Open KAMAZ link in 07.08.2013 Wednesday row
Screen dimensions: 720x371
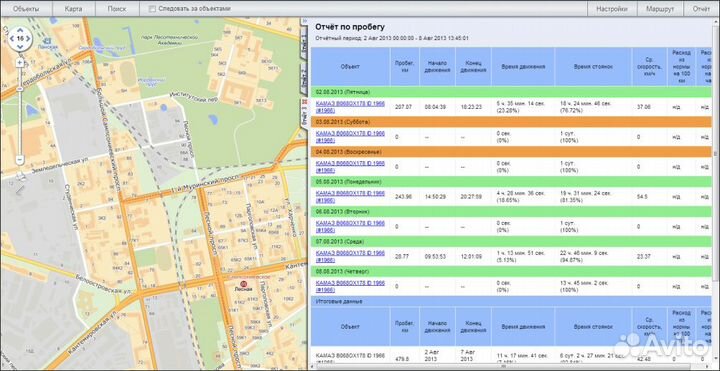350,256
